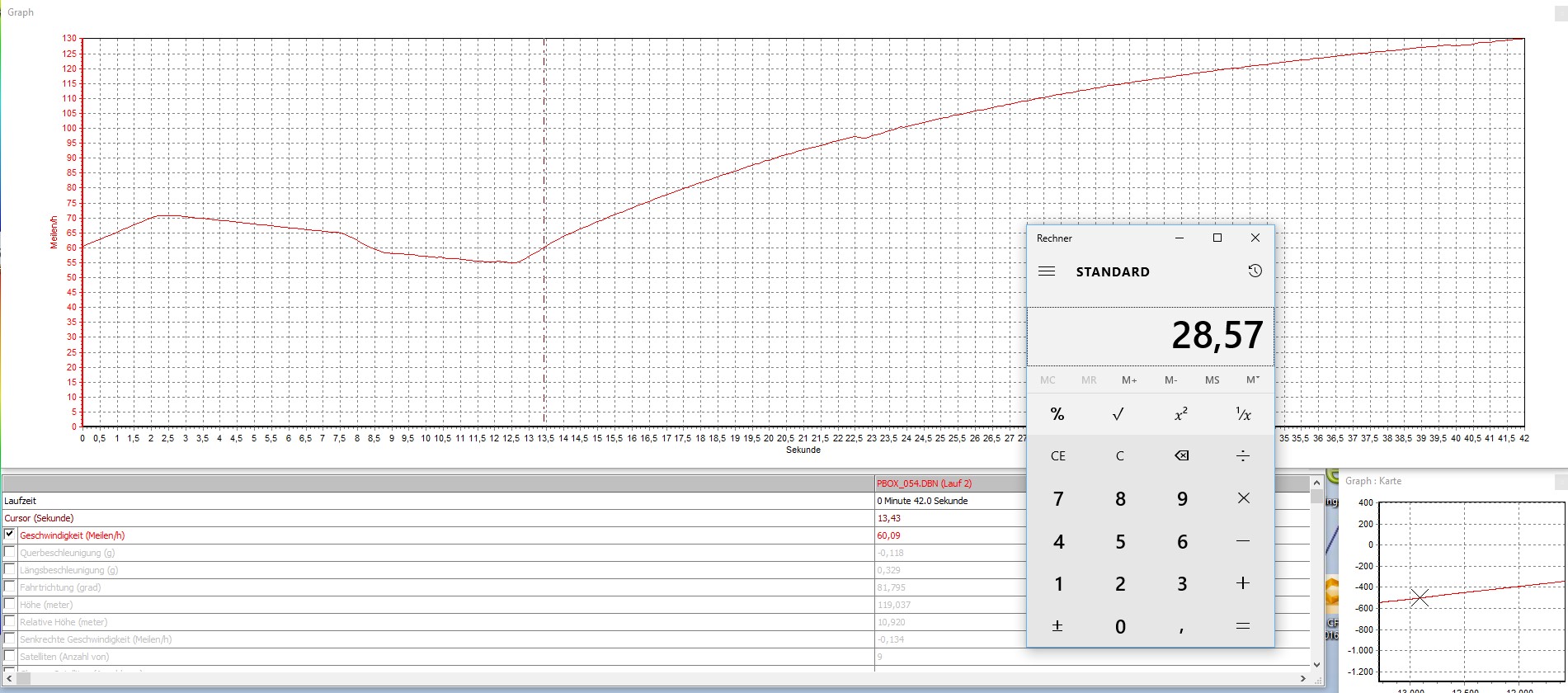Click the data table scroll-left arrow
Screen dimensions: 1568x693
[9, 678]
